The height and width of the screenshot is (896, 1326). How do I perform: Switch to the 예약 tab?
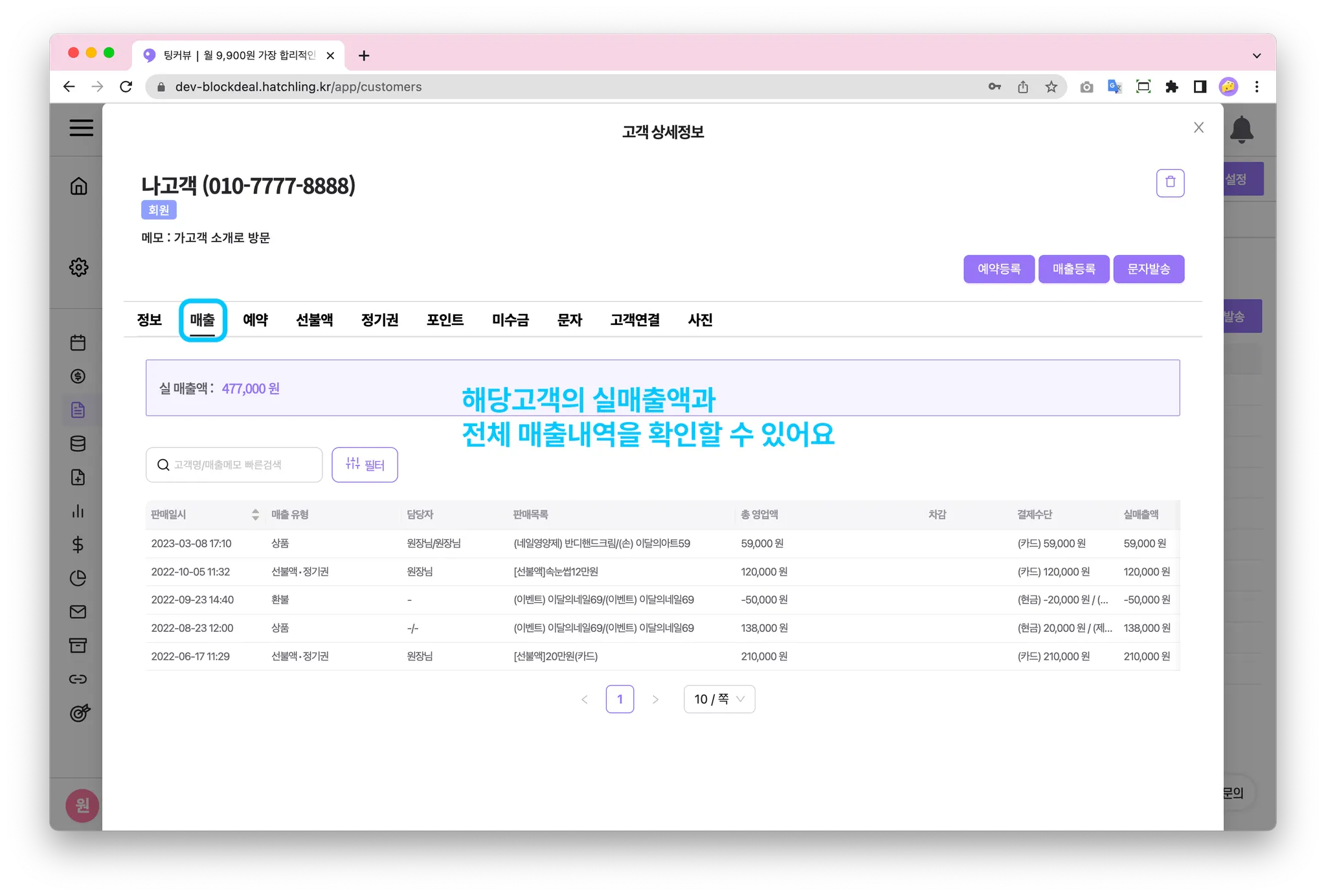255,320
